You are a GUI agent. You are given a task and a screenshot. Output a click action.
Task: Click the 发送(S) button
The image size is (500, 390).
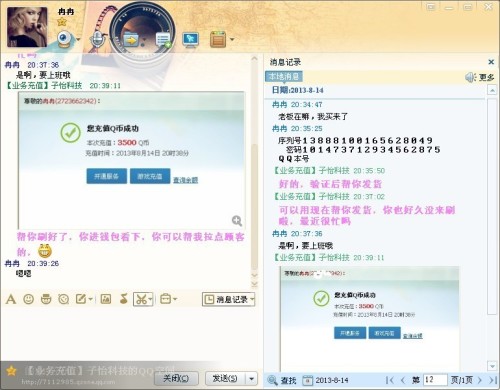pos(225,379)
